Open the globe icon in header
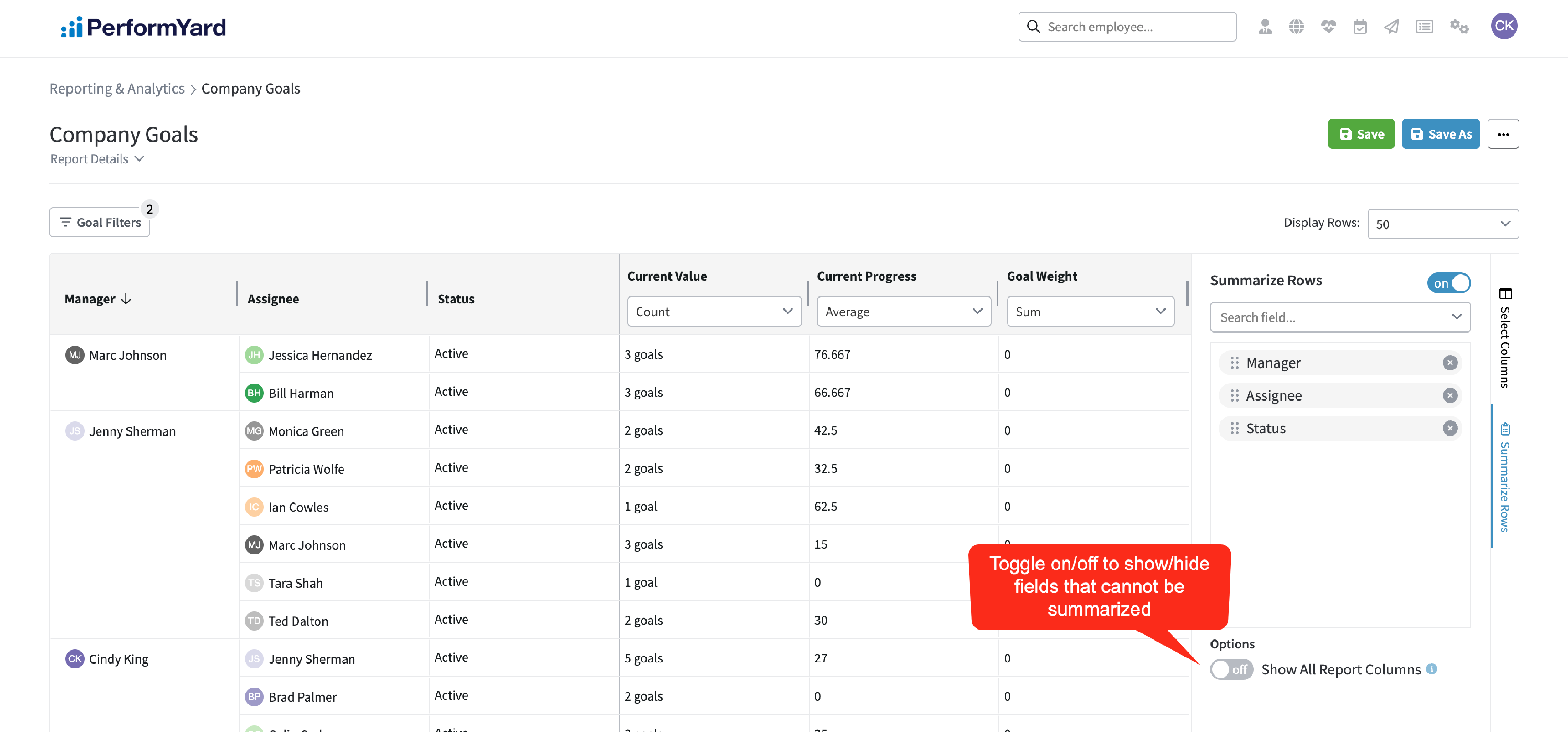The image size is (1568, 732). coord(1297,27)
